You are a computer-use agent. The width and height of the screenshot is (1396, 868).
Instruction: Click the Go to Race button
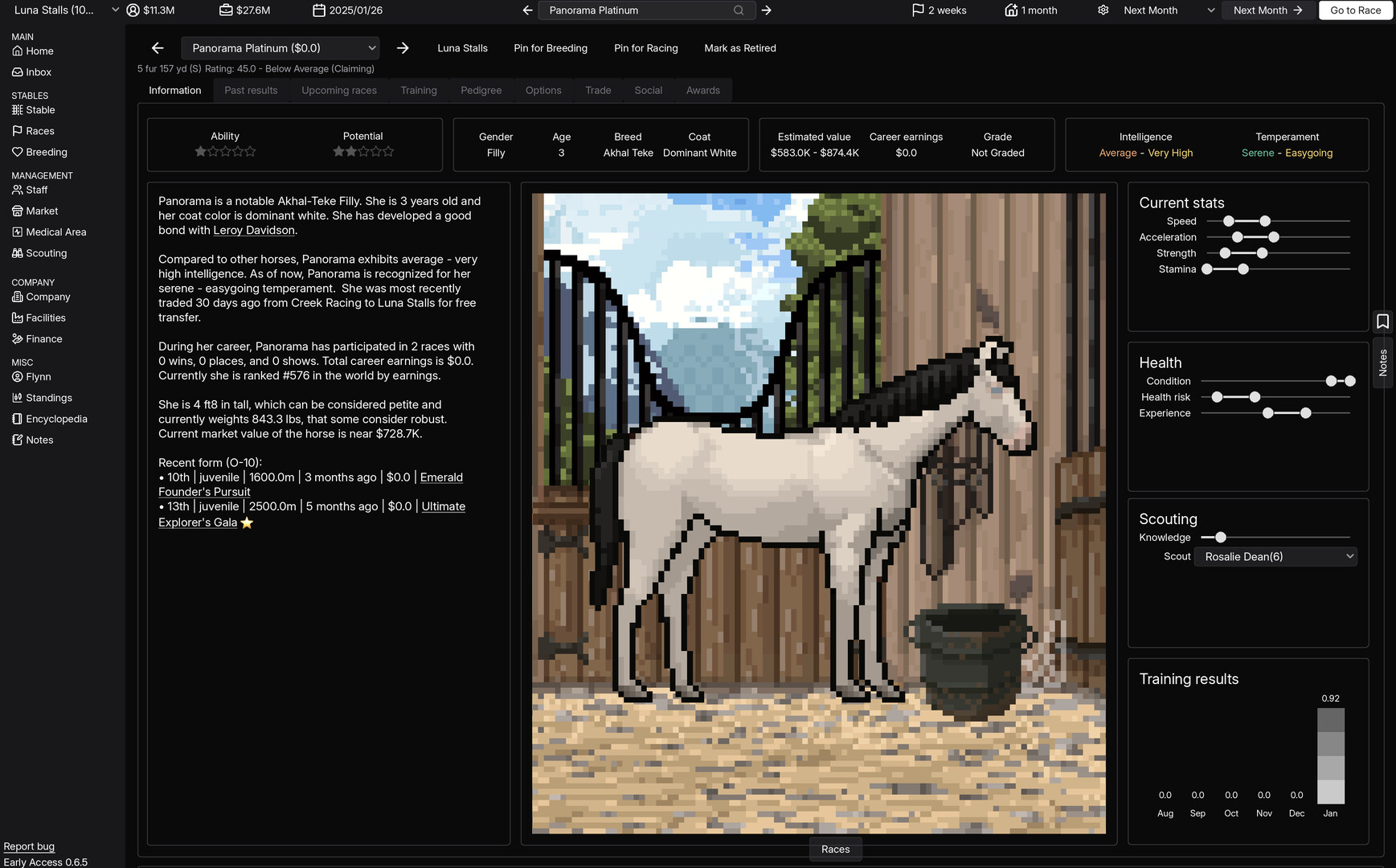(1356, 10)
